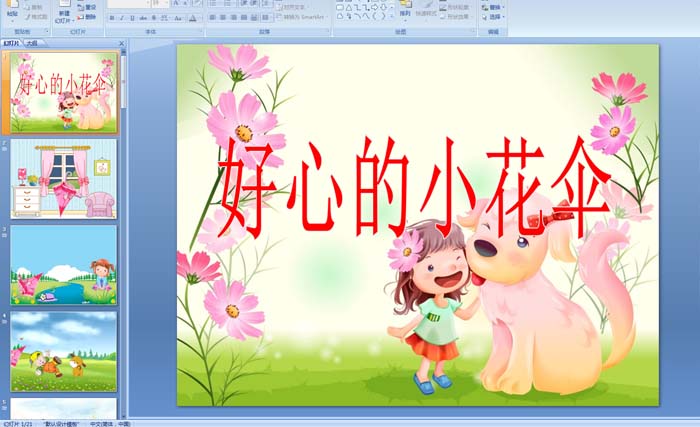This screenshot has width=700, height=427.
Task: Center-align the text
Action: pyautogui.click(x=223, y=17)
